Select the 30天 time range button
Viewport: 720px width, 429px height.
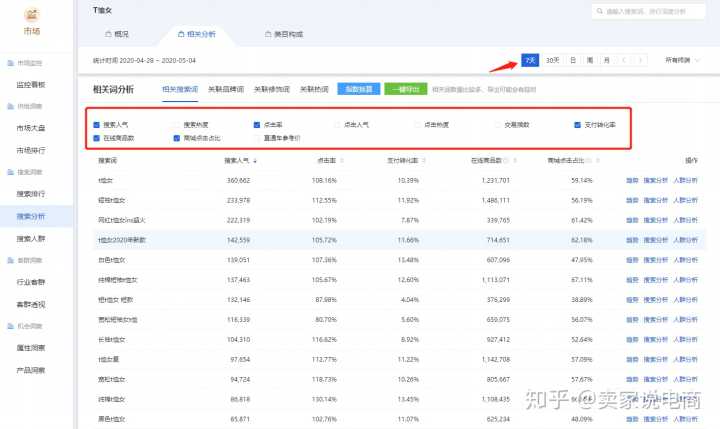(x=552, y=60)
